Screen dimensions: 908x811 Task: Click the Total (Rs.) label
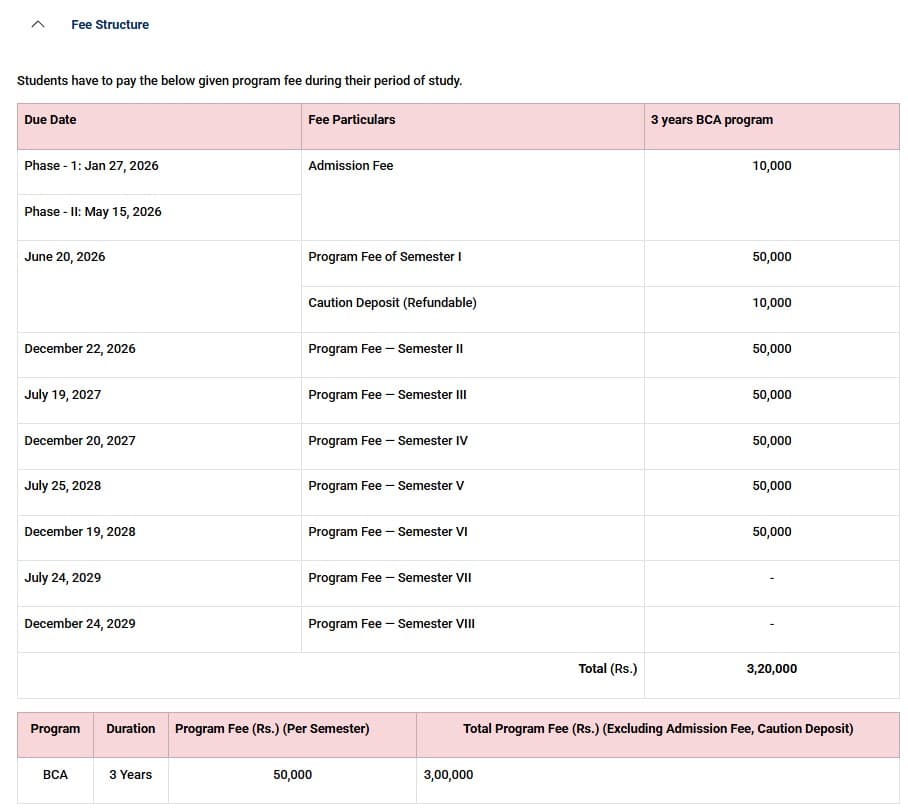(x=608, y=668)
